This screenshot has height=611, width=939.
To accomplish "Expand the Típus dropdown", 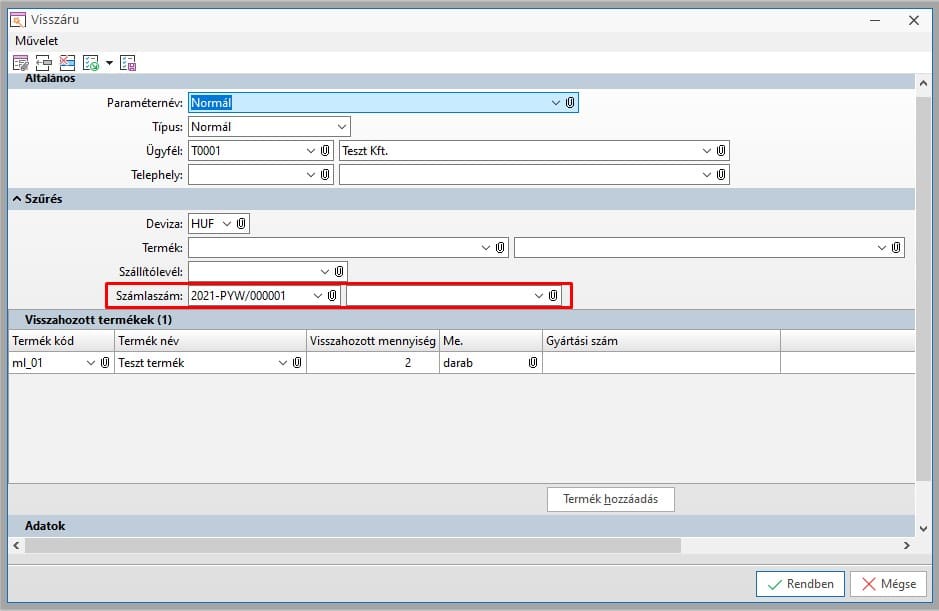I will (x=341, y=127).
